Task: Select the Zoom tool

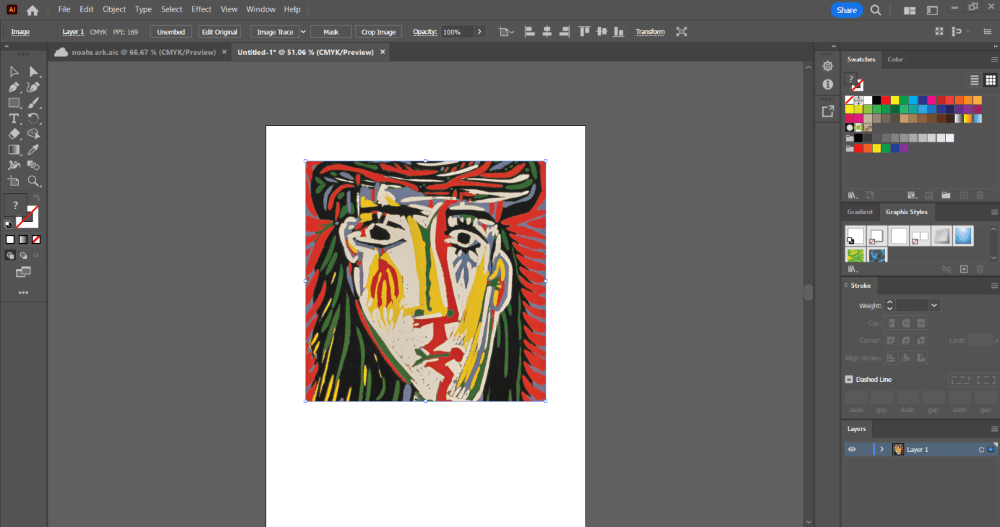Action: click(34, 181)
